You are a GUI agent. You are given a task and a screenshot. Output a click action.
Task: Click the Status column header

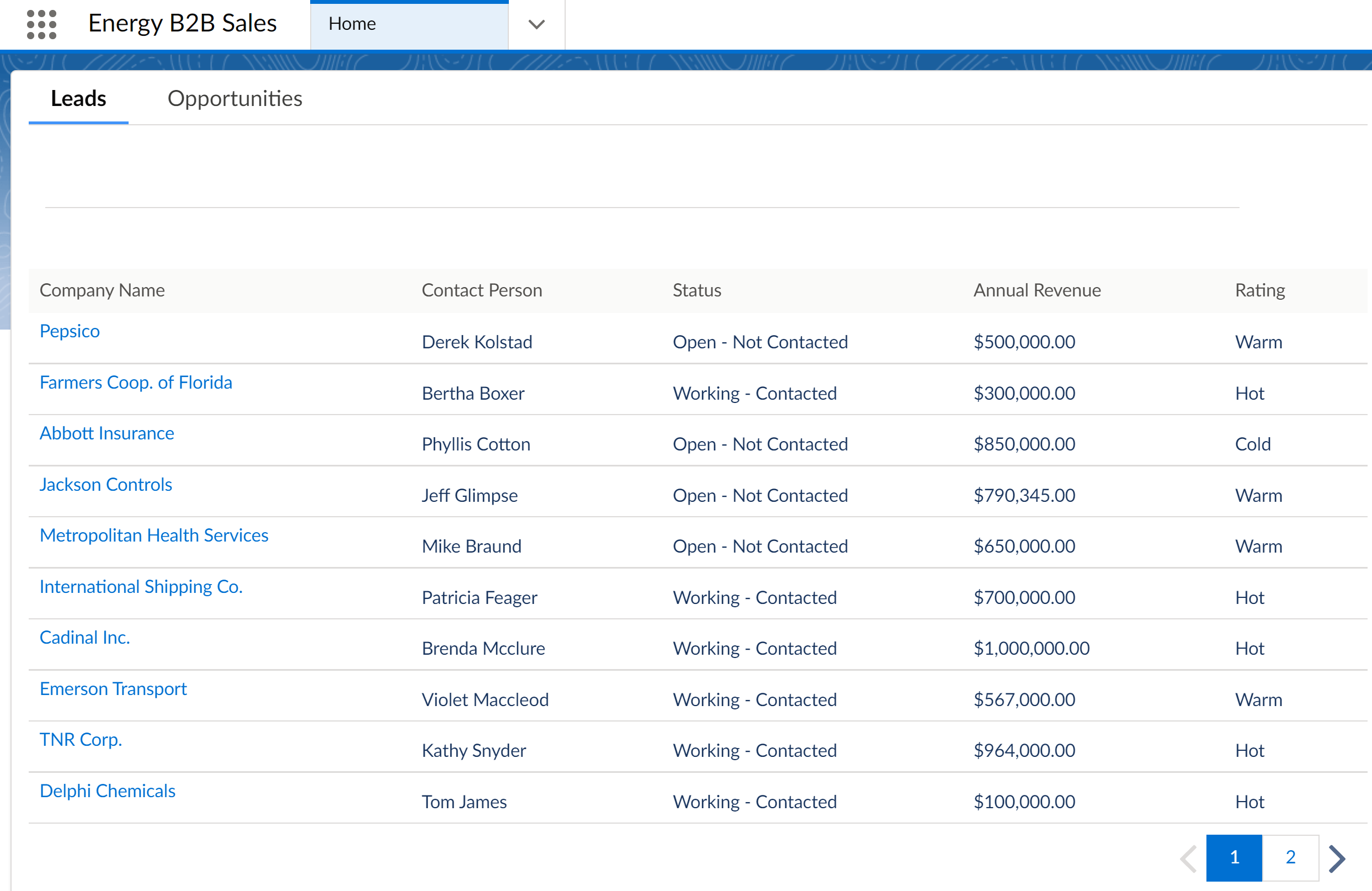[697, 290]
